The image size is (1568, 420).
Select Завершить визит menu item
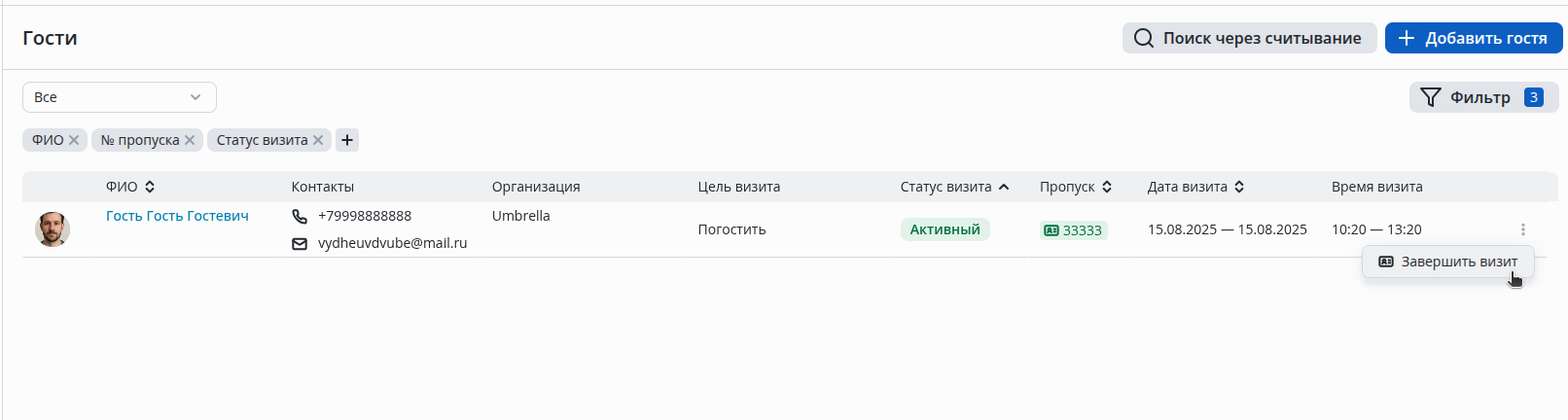(1448, 262)
